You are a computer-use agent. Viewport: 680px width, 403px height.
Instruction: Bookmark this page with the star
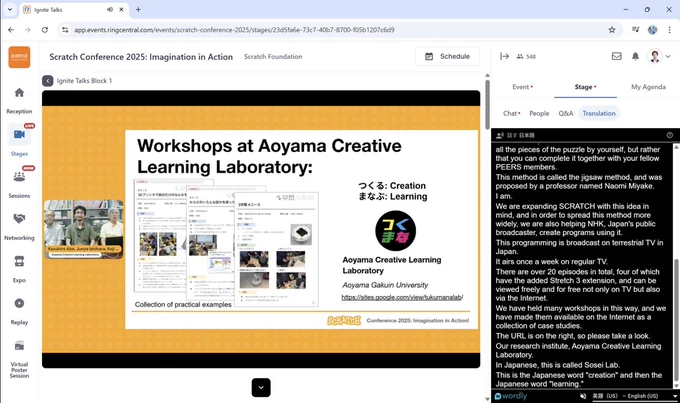(x=611, y=30)
